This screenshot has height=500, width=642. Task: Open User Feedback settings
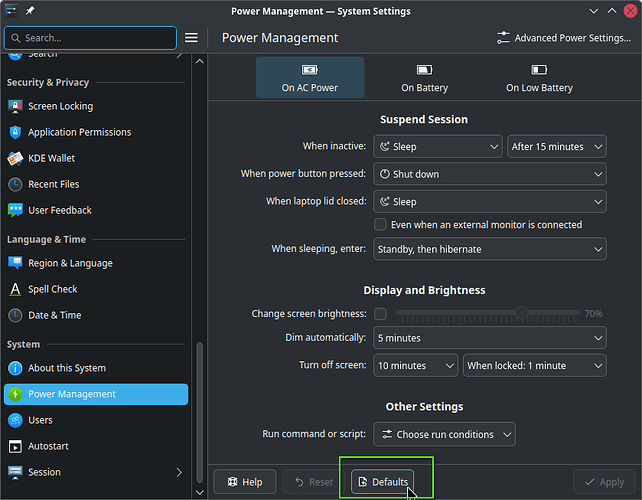pos(96,210)
